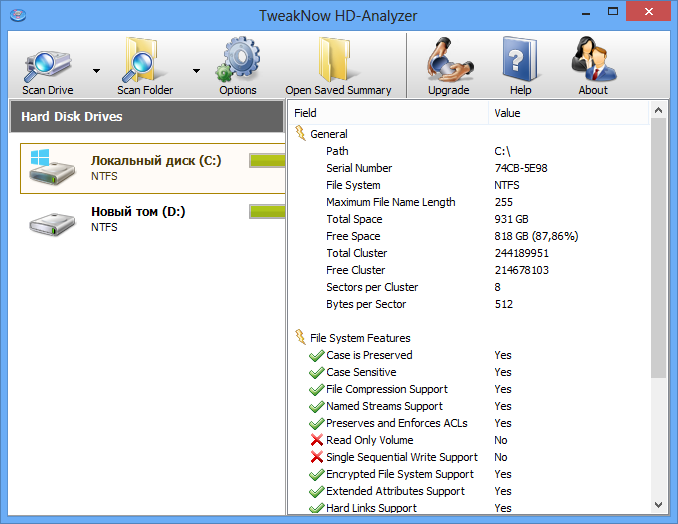
Task: Click the D: drive usage bar
Action: [x=267, y=211]
